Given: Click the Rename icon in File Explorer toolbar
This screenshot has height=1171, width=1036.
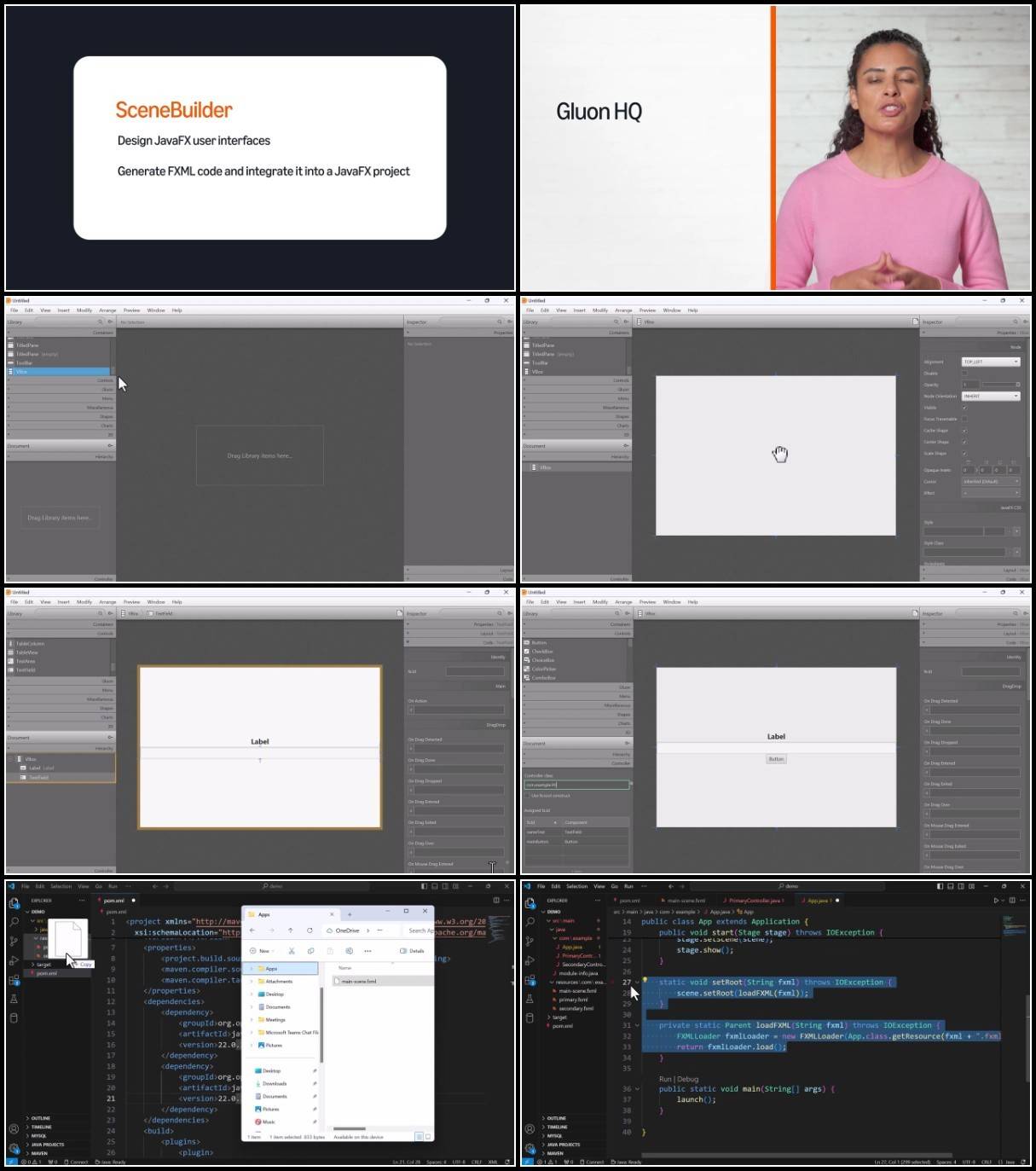Looking at the screenshot, I should [x=349, y=951].
